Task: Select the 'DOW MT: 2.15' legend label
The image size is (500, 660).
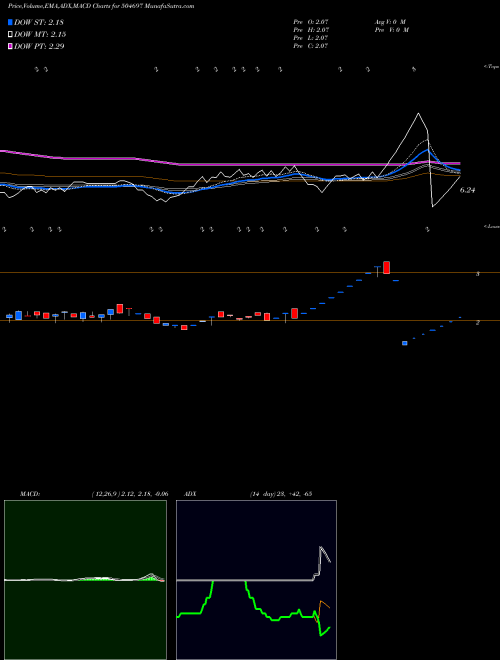Action: (40, 35)
